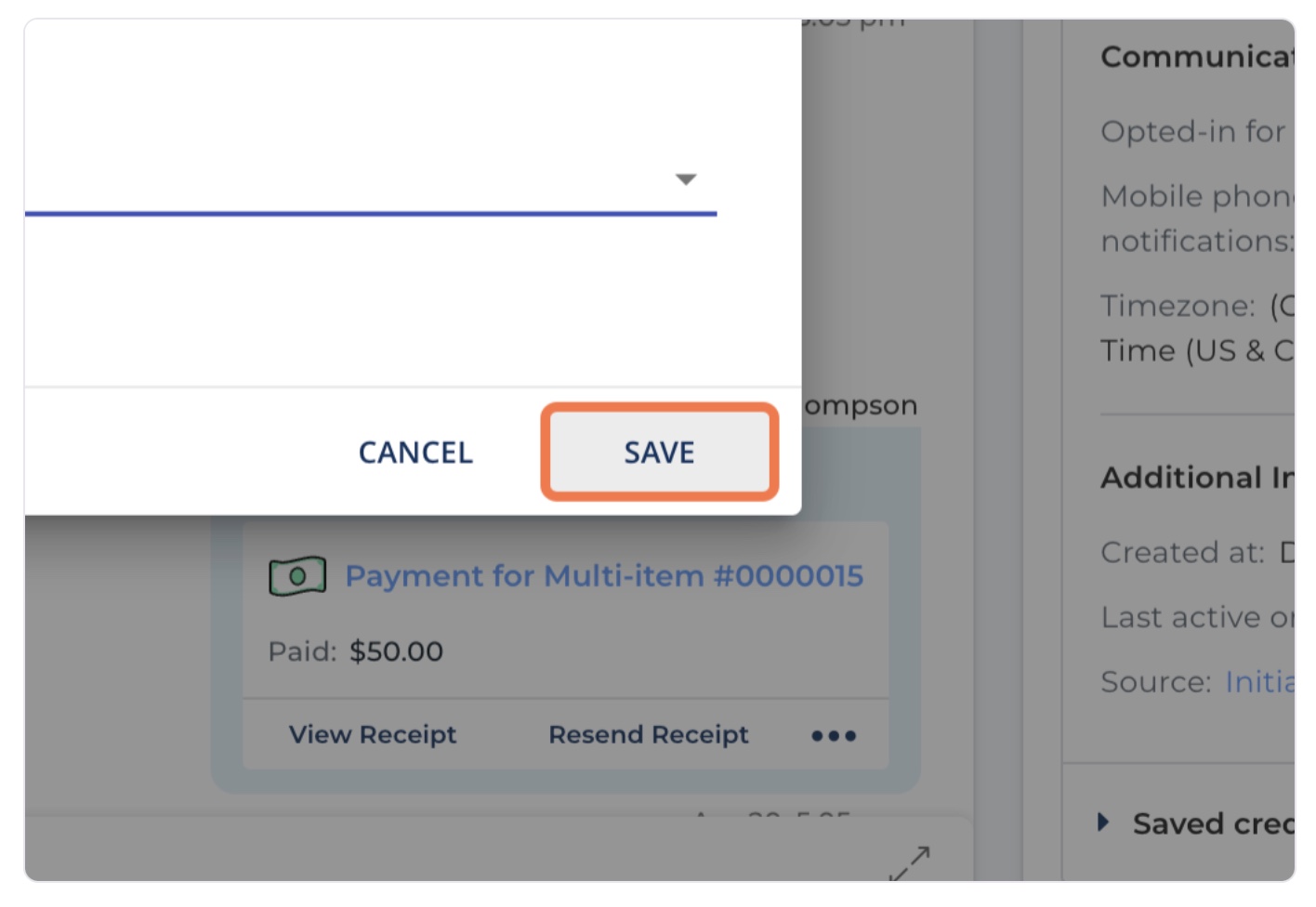Select the Communicat section heading
Viewport: 1316px width, 907px height.
pyautogui.click(x=1197, y=57)
